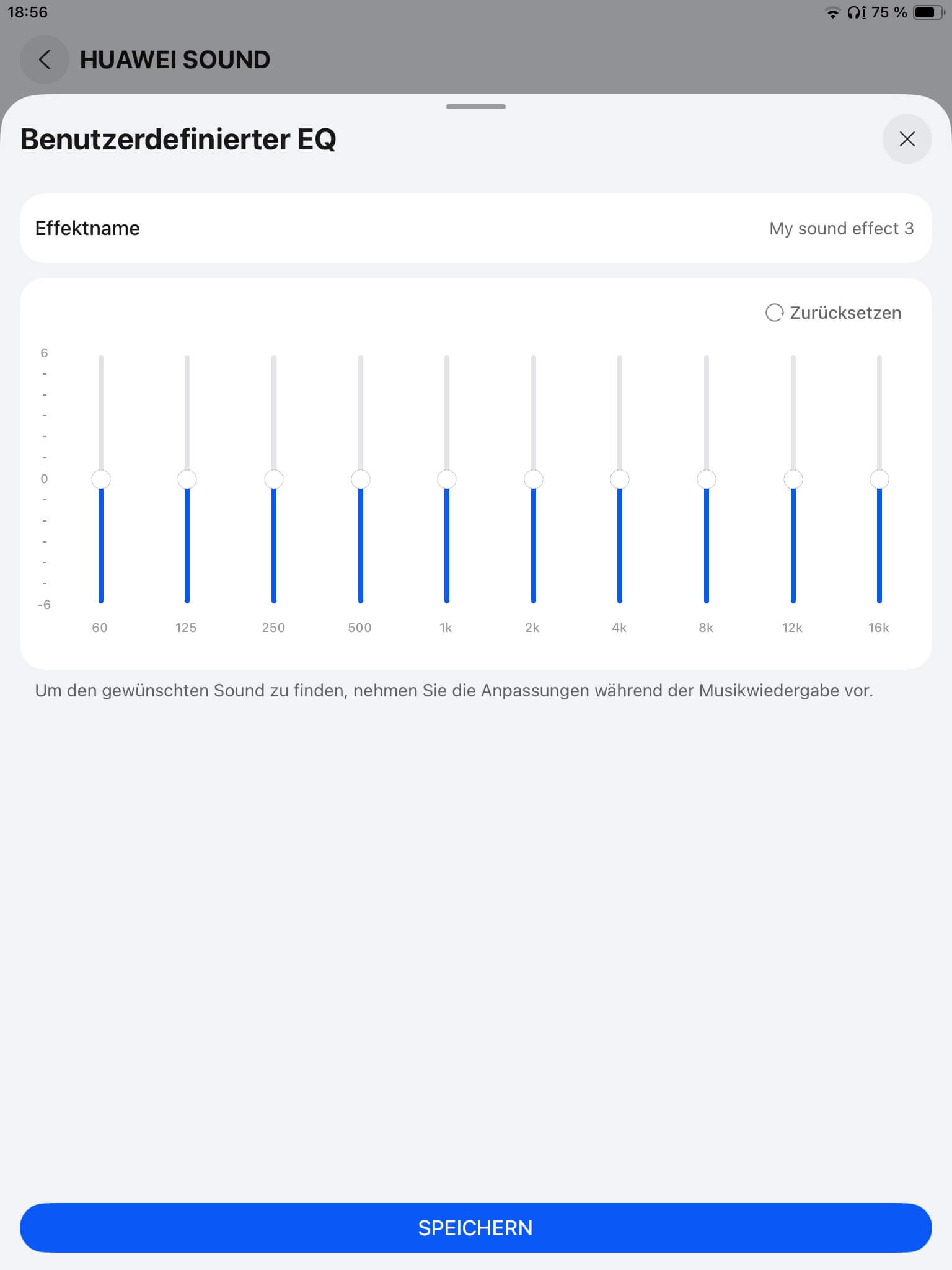Click the Zurücksetzen text link

tap(845, 313)
